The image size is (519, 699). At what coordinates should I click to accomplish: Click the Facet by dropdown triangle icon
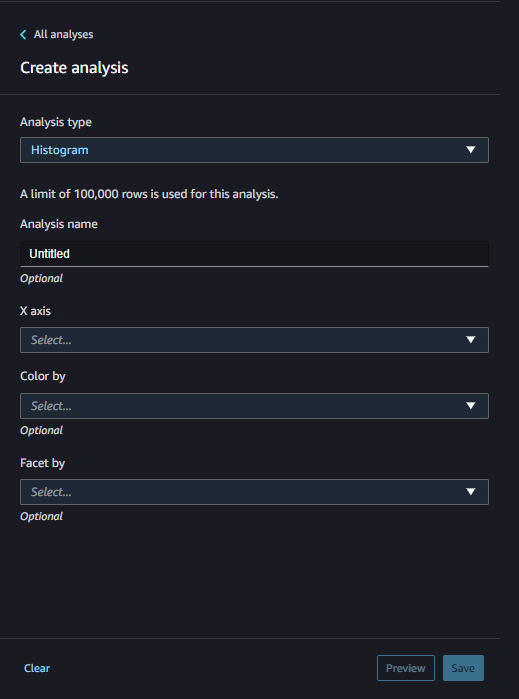click(x=470, y=492)
